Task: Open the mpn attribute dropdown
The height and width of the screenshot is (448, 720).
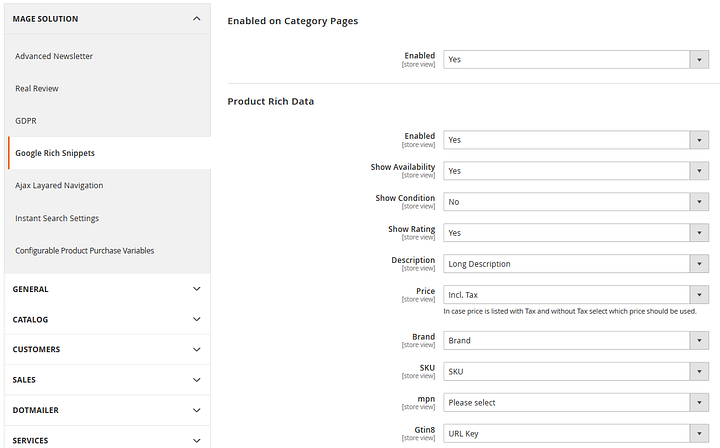Action: 576,403
